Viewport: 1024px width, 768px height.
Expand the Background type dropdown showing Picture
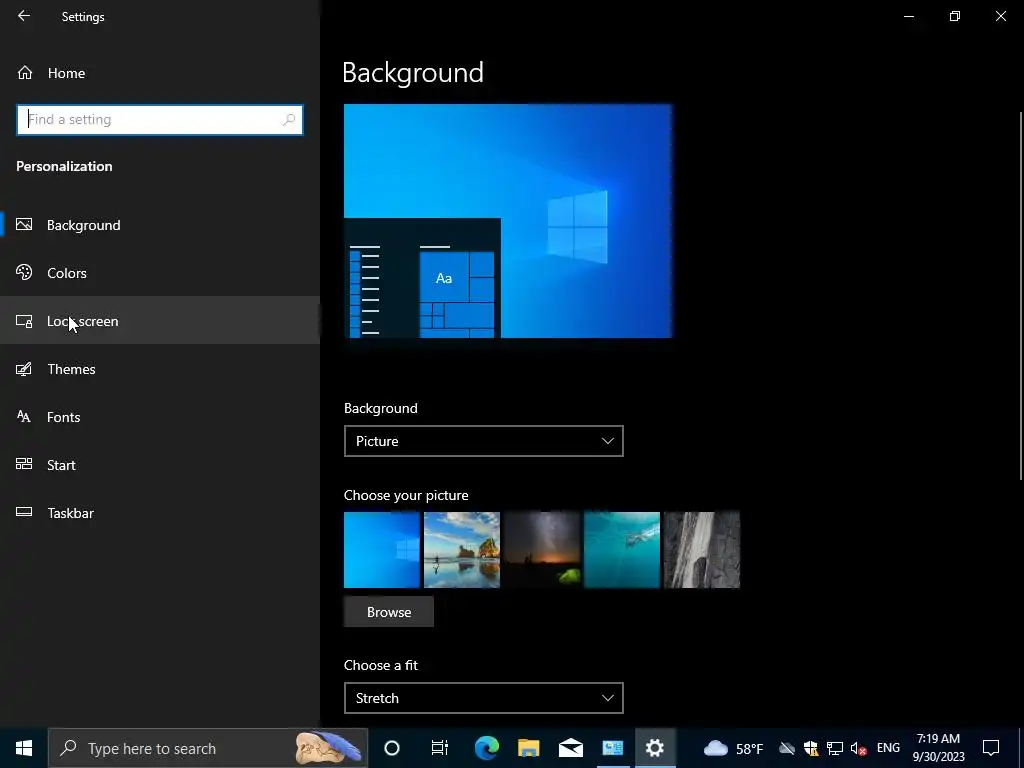pyautogui.click(x=484, y=441)
